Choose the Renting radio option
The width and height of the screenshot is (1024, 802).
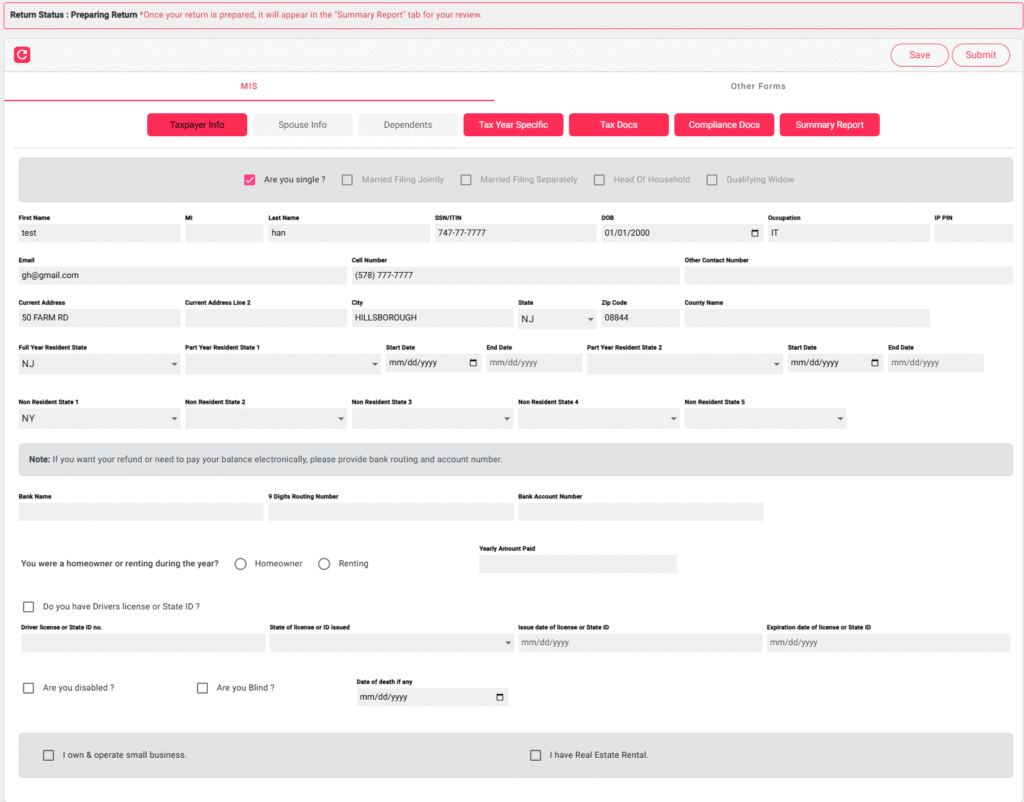[324, 564]
